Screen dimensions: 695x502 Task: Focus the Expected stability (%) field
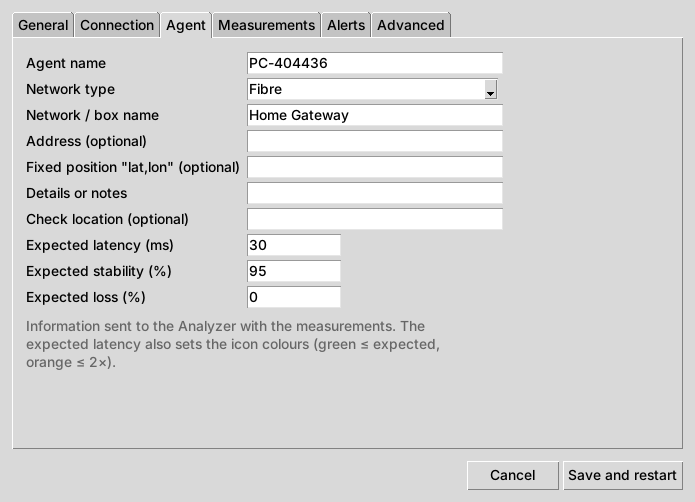coord(294,271)
